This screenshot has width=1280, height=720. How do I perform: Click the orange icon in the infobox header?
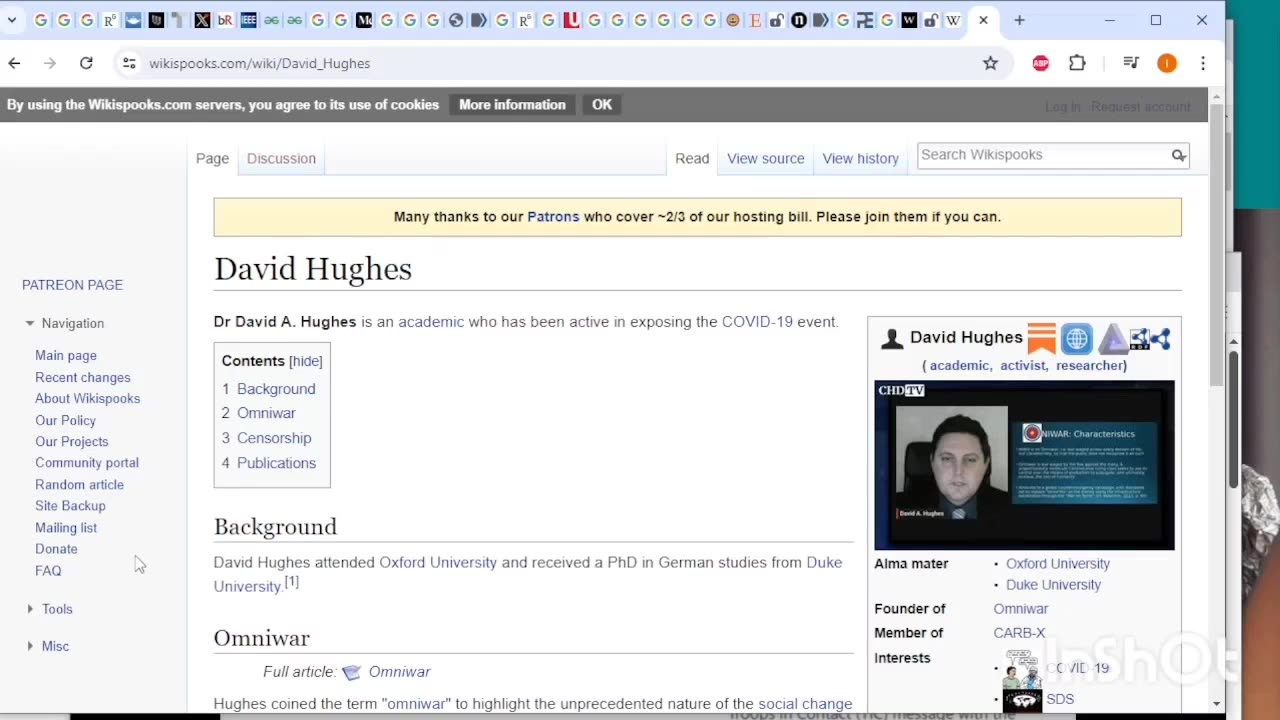1041,338
